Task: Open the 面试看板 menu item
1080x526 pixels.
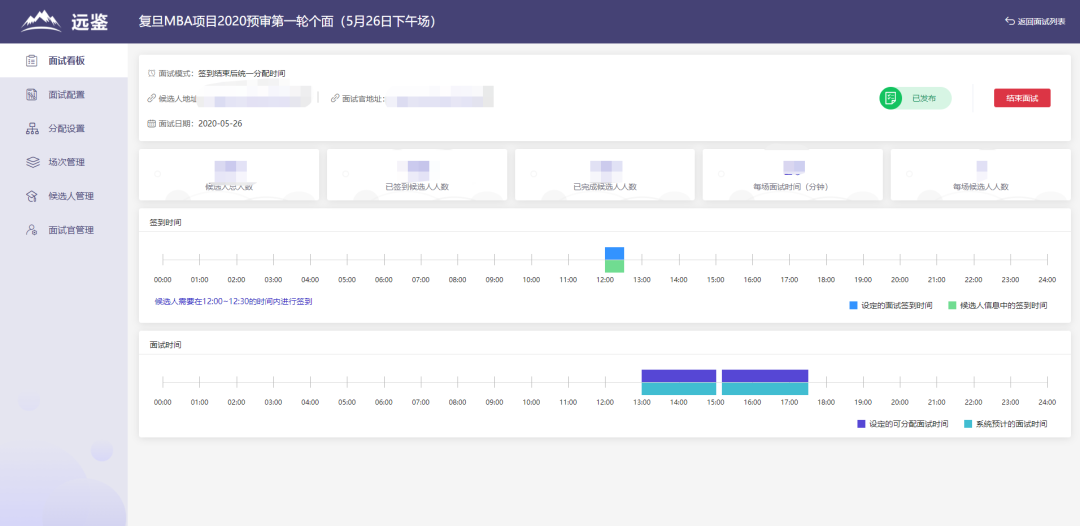Action: click(x=63, y=61)
